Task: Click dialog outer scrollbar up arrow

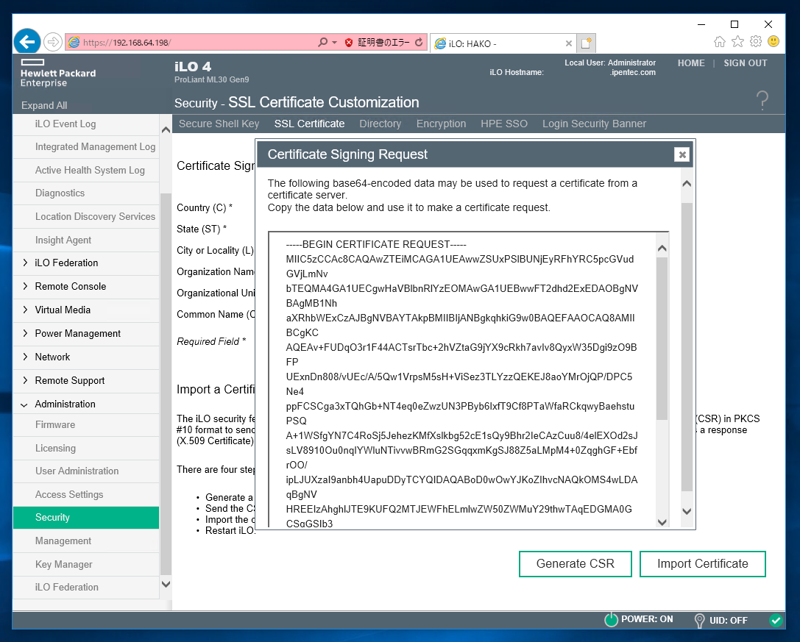Action: [x=687, y=184]
